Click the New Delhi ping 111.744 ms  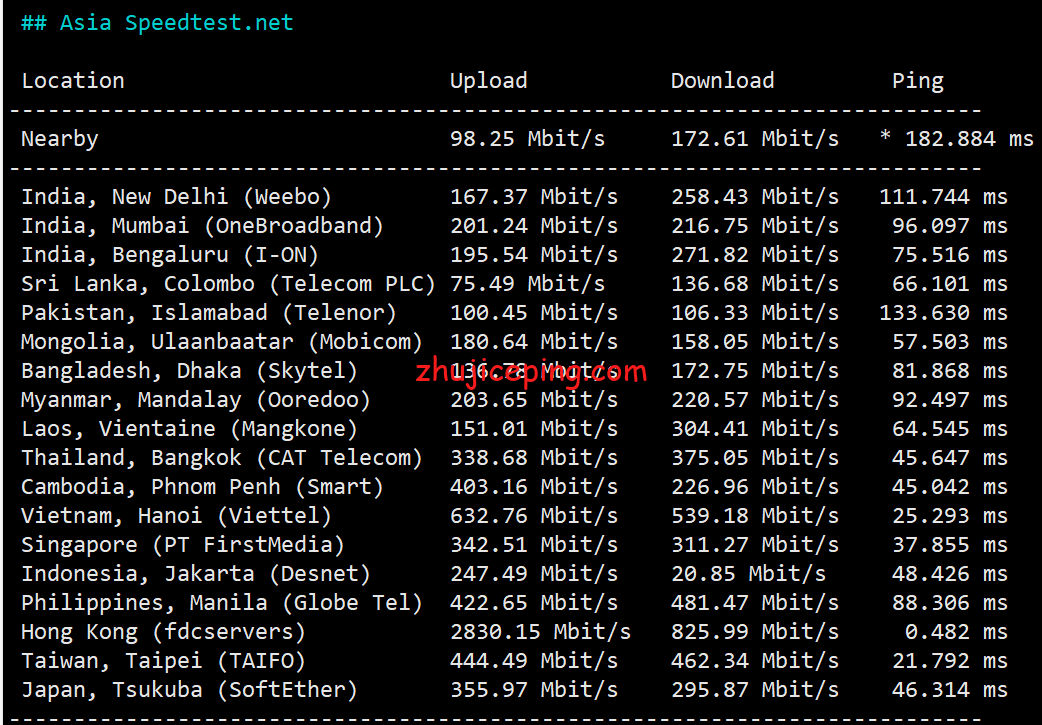(x=944, y=197)
